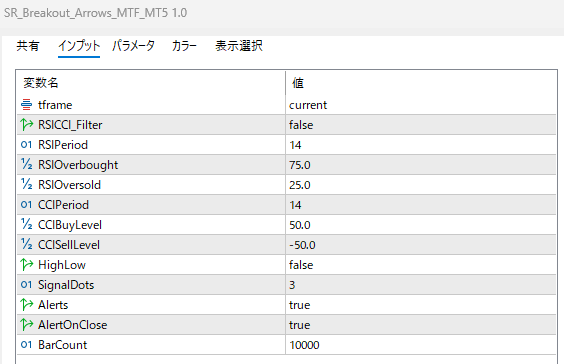Click the boolean icon beside HighLow
This screenshot has width=564, height=364.
coord(27,264)
